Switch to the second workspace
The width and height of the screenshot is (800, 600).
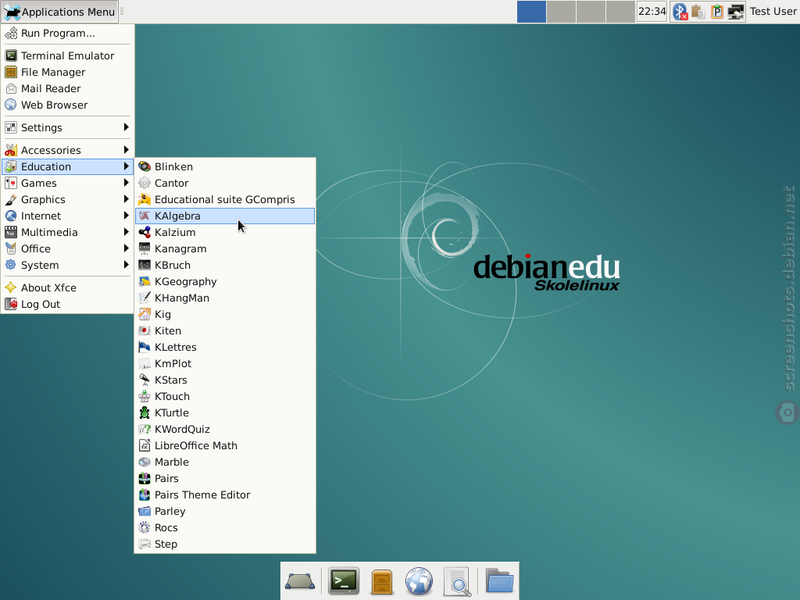point(561,12)
